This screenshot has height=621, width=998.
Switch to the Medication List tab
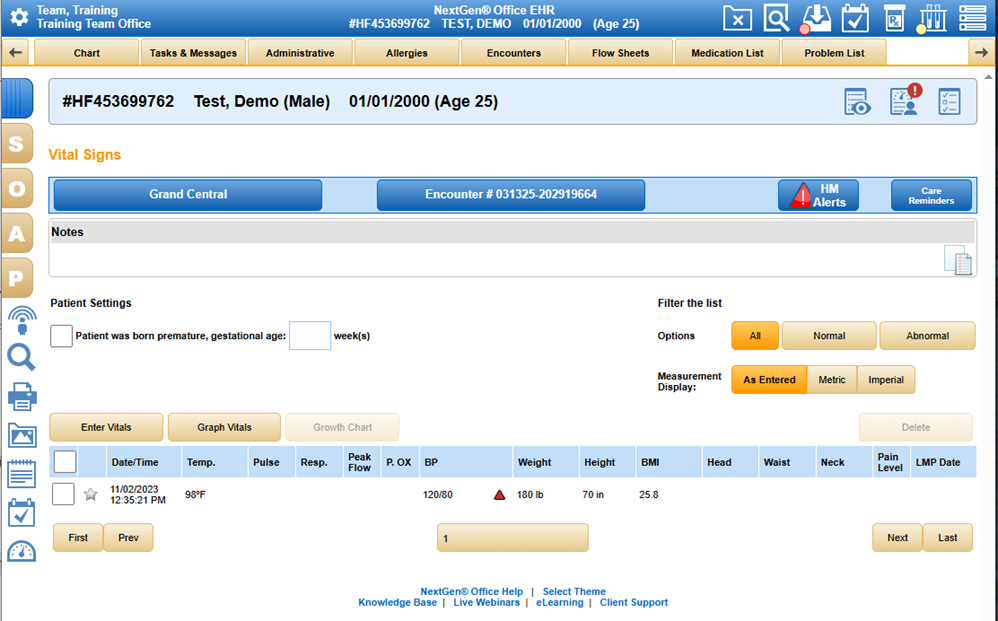727,53
